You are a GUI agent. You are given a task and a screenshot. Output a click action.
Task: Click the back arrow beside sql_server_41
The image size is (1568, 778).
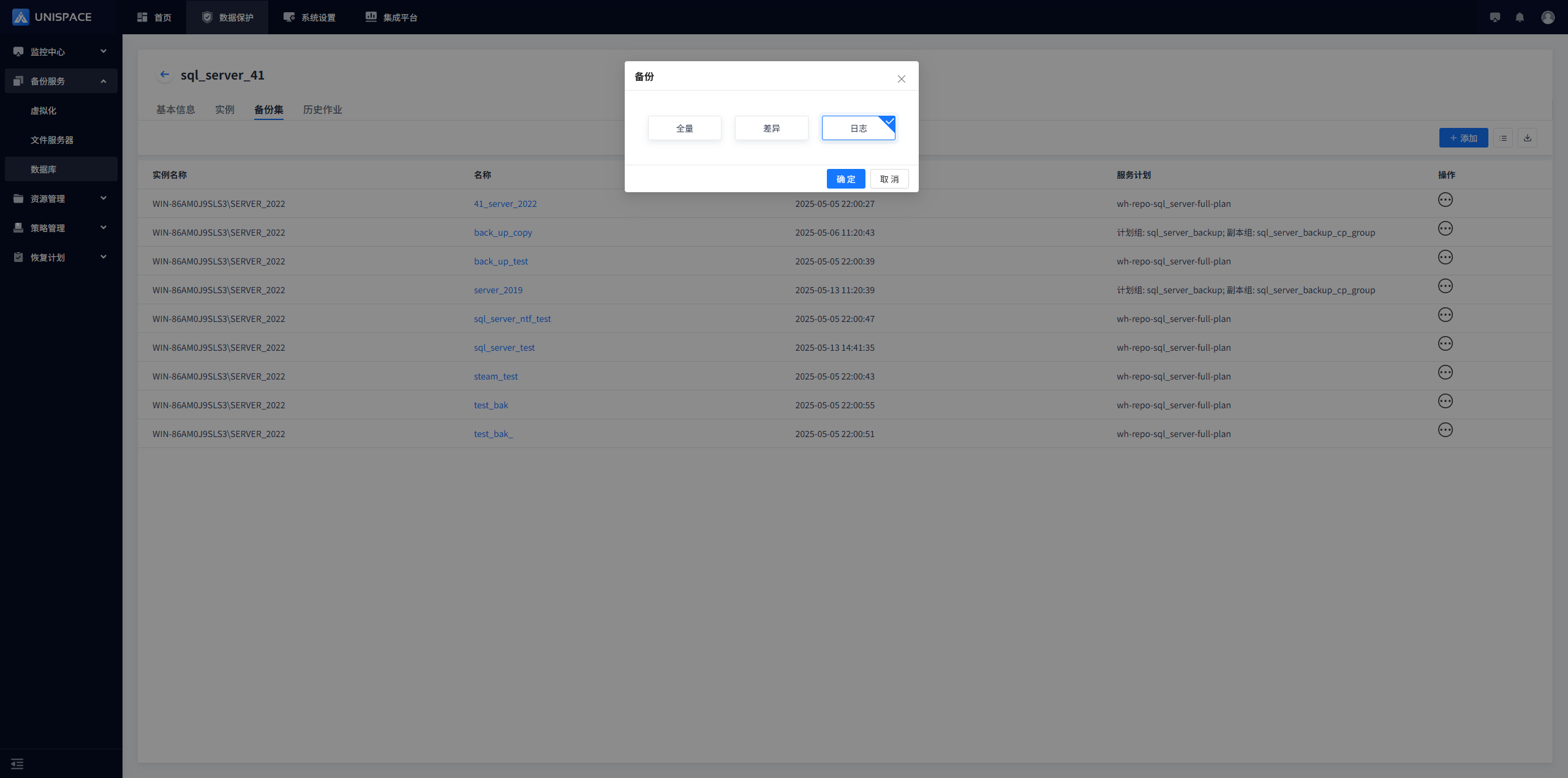coord(164,75)
